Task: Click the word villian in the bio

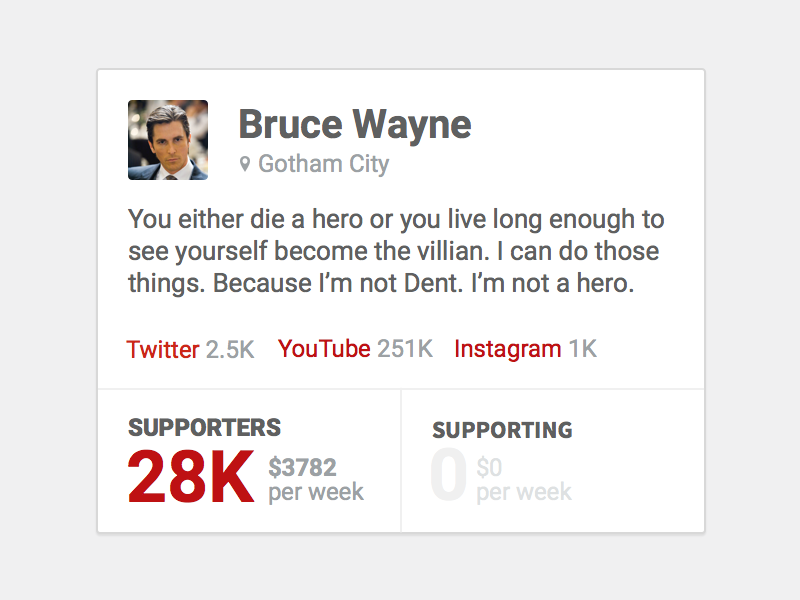Action: (x=451, y=251)
